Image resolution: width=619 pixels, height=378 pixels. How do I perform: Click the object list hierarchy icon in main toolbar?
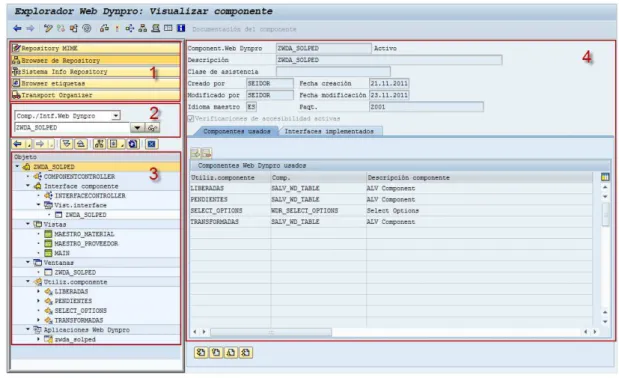click(x=143, y=28)
